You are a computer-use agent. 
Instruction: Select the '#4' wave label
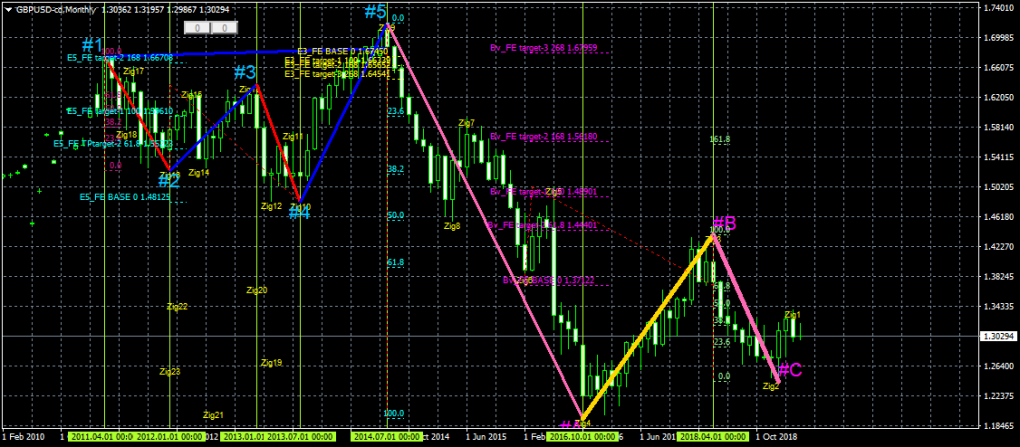click(299, 211)
